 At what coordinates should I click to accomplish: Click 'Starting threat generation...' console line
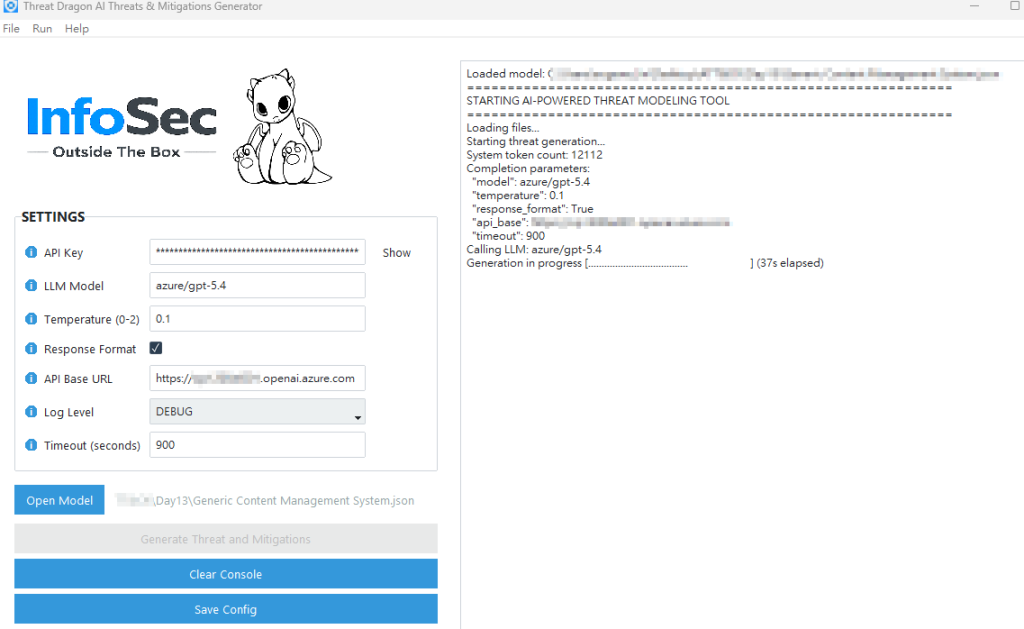(536, 141)
